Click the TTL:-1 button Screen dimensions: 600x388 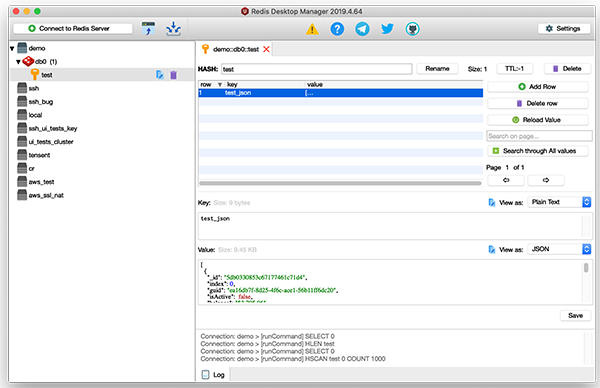tap(514, 68)
